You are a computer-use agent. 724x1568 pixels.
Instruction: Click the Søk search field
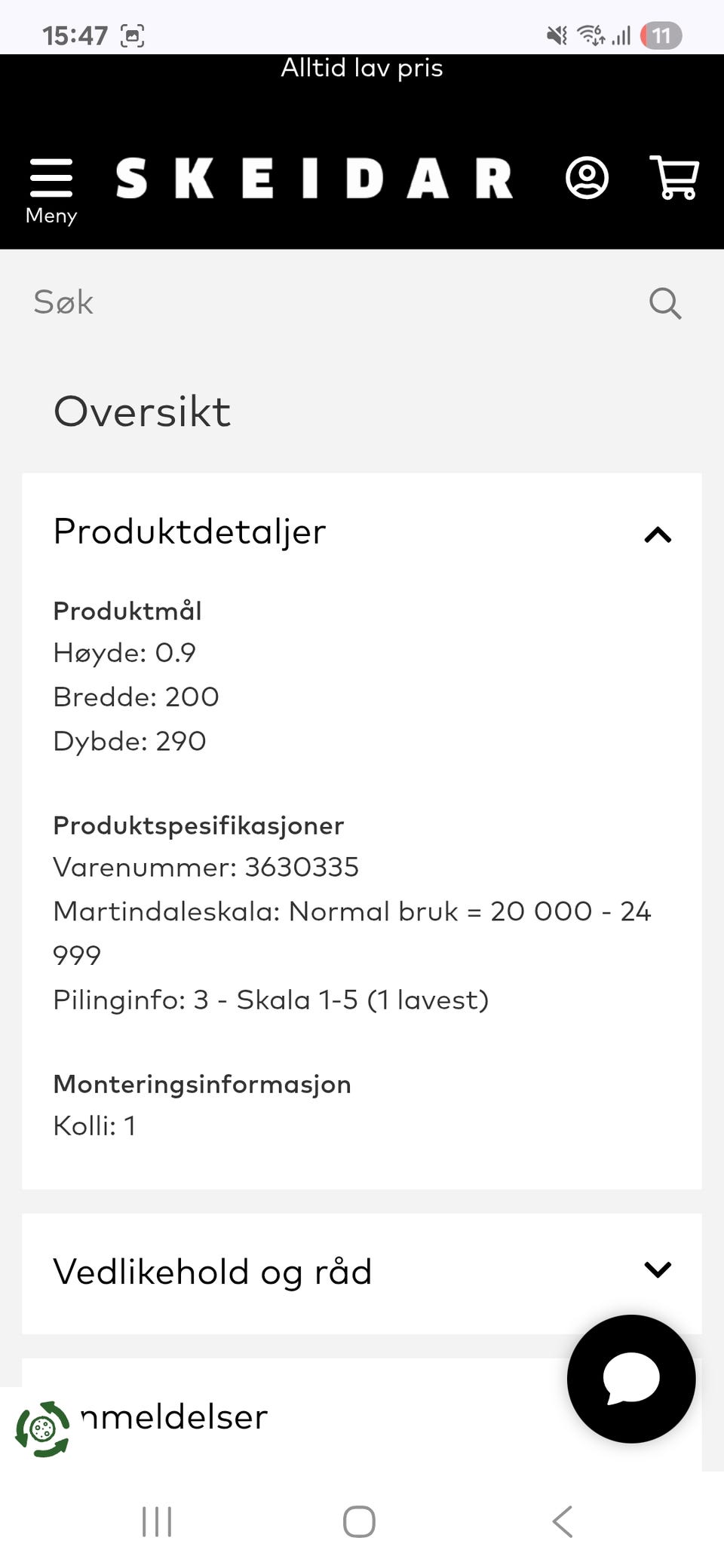coord(332,303)
